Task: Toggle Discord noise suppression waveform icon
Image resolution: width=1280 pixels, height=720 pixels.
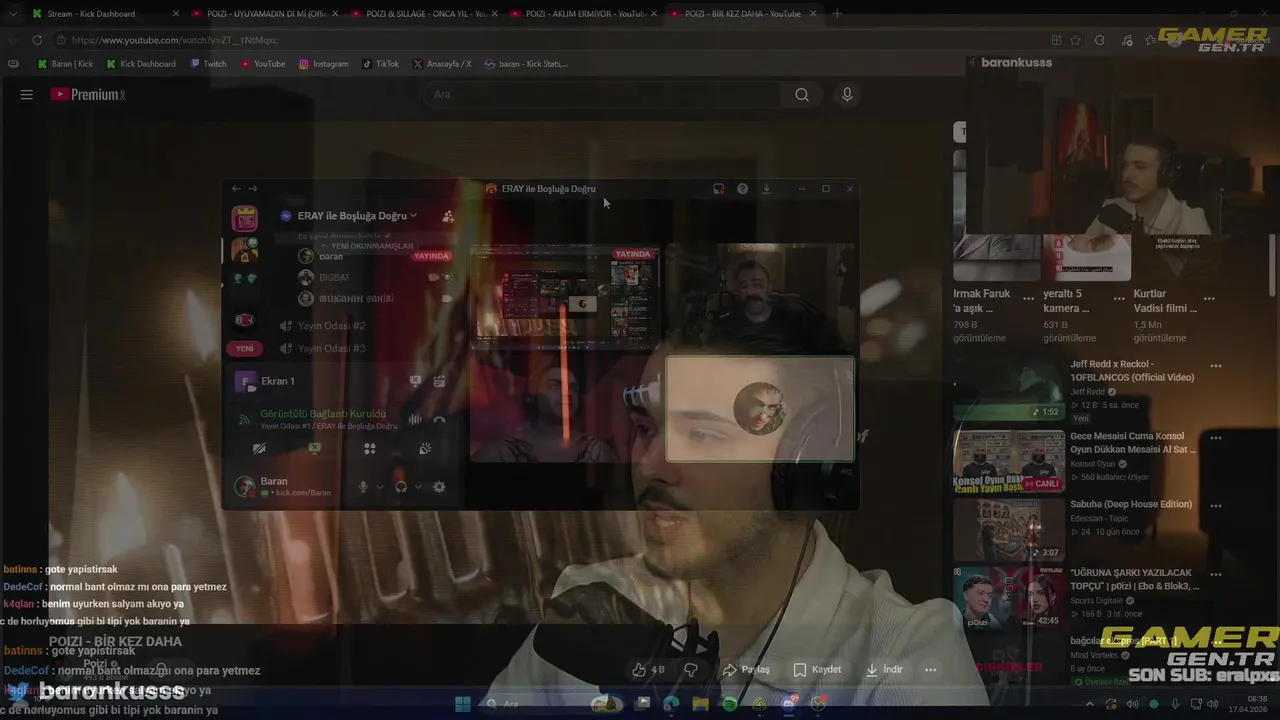Action: [415, 420]
